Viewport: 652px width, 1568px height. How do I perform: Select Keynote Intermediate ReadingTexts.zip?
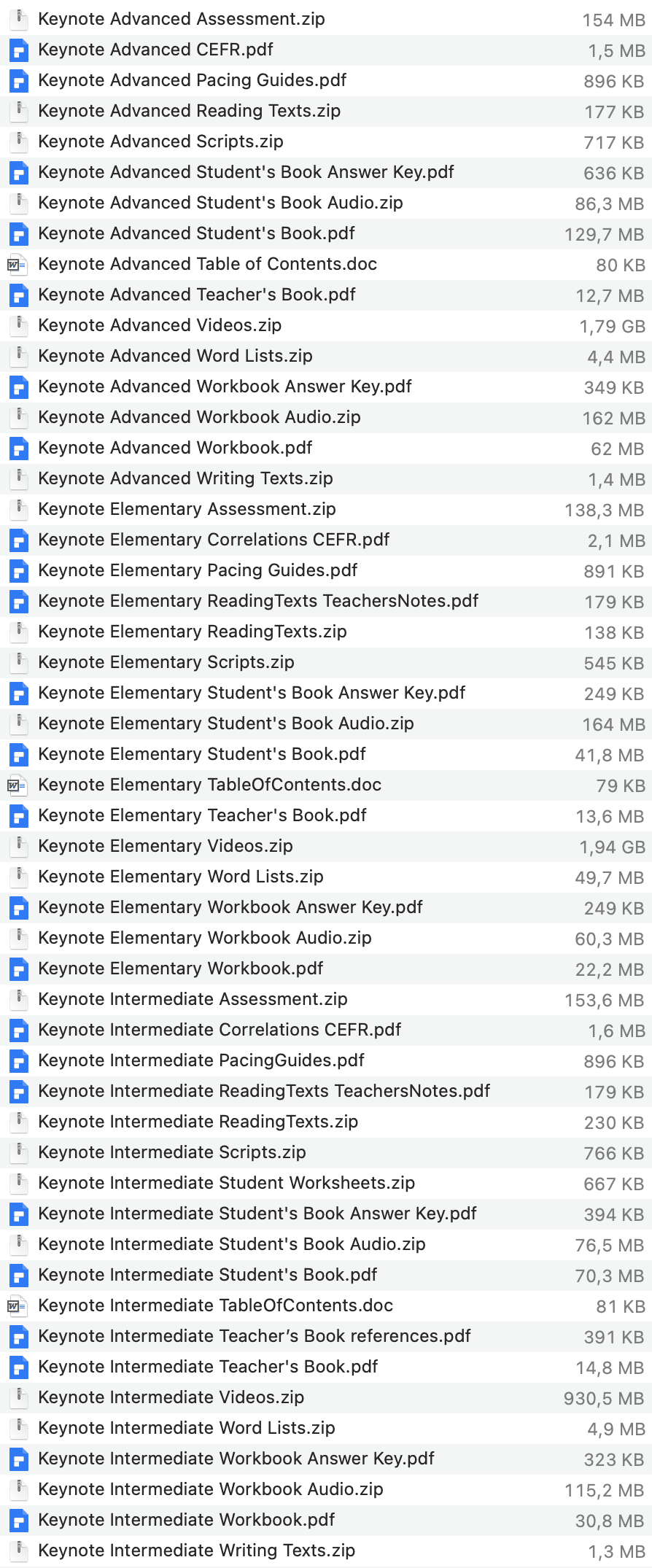point(198,1122)
